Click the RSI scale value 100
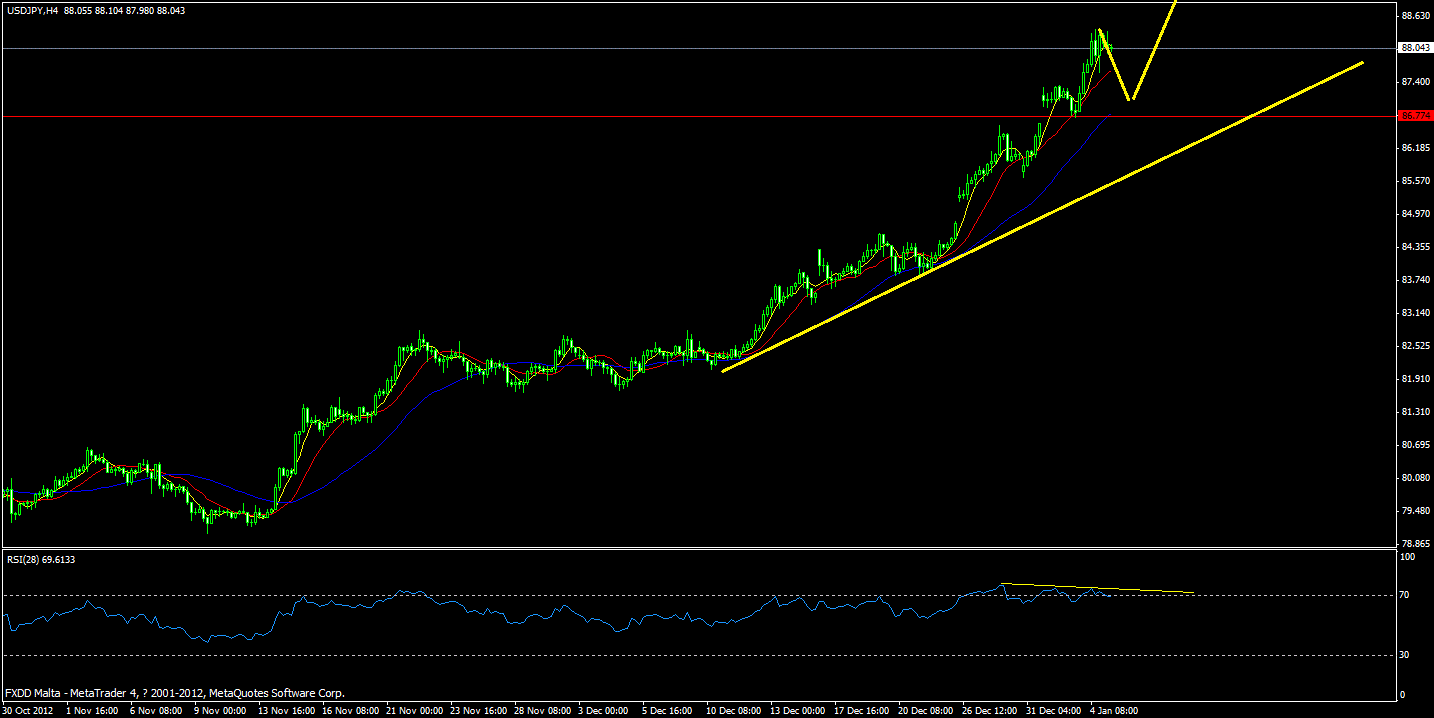The height and width of the screenshot is (718, 1434). tap(1409, 557)
